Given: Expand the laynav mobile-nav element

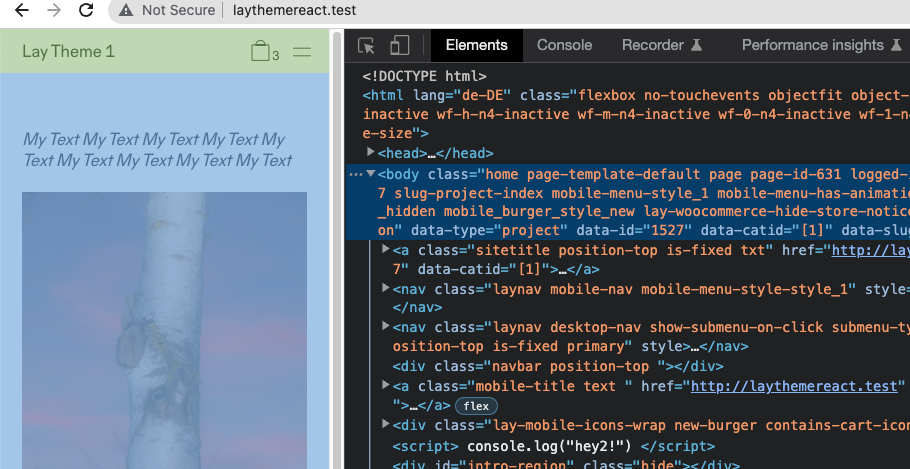Looking at the screenshot, I should pyautogui.click(x=387, y=289).
